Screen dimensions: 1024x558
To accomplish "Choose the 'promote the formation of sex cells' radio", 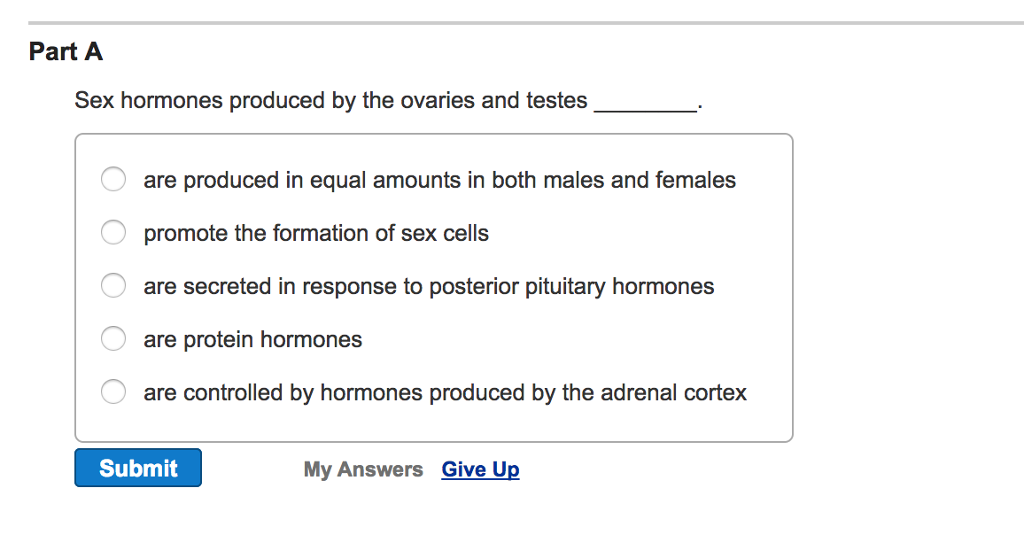I will (x=113, y=233).
